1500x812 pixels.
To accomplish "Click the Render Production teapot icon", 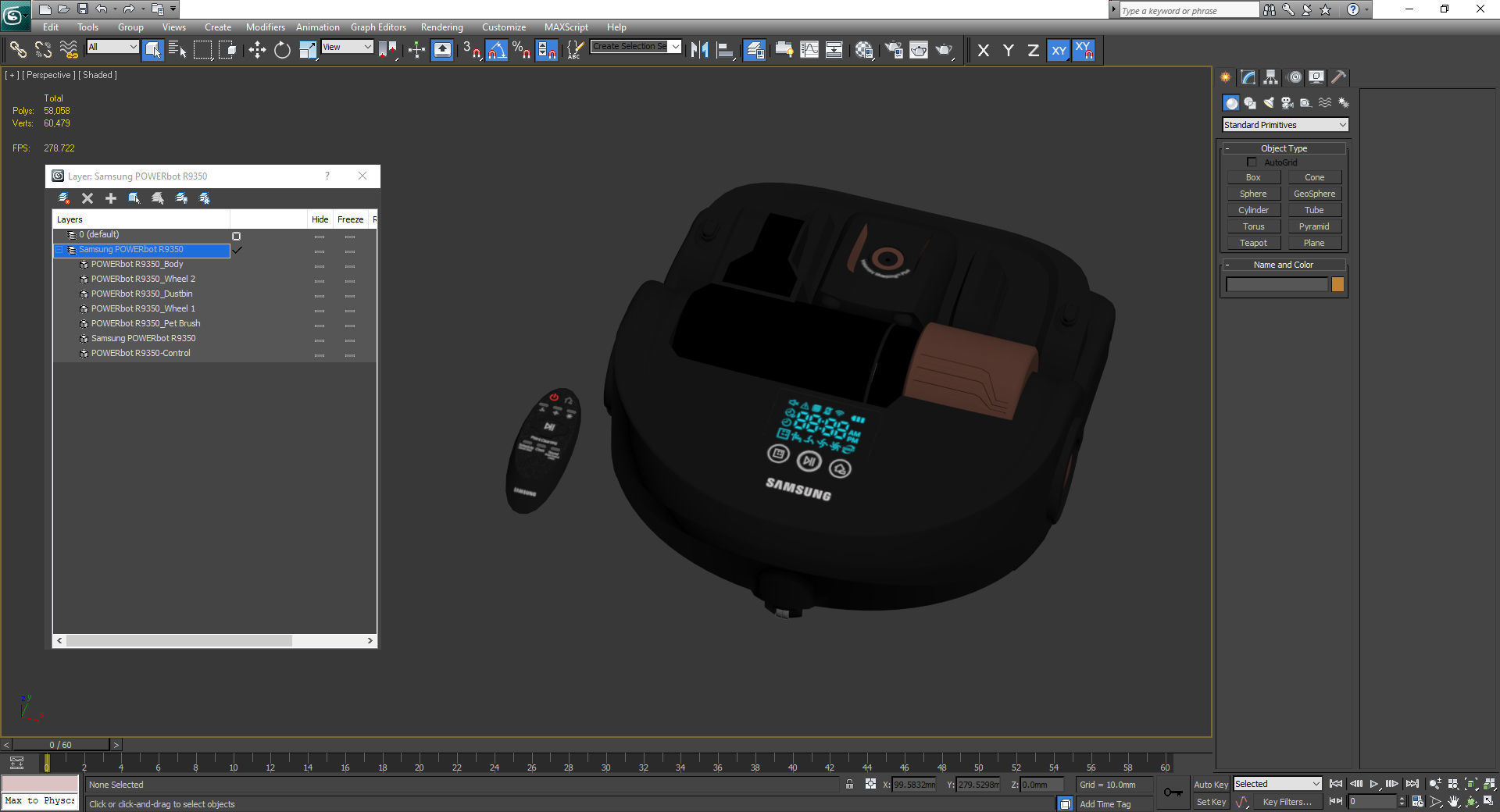I will (x=945, y=50).
